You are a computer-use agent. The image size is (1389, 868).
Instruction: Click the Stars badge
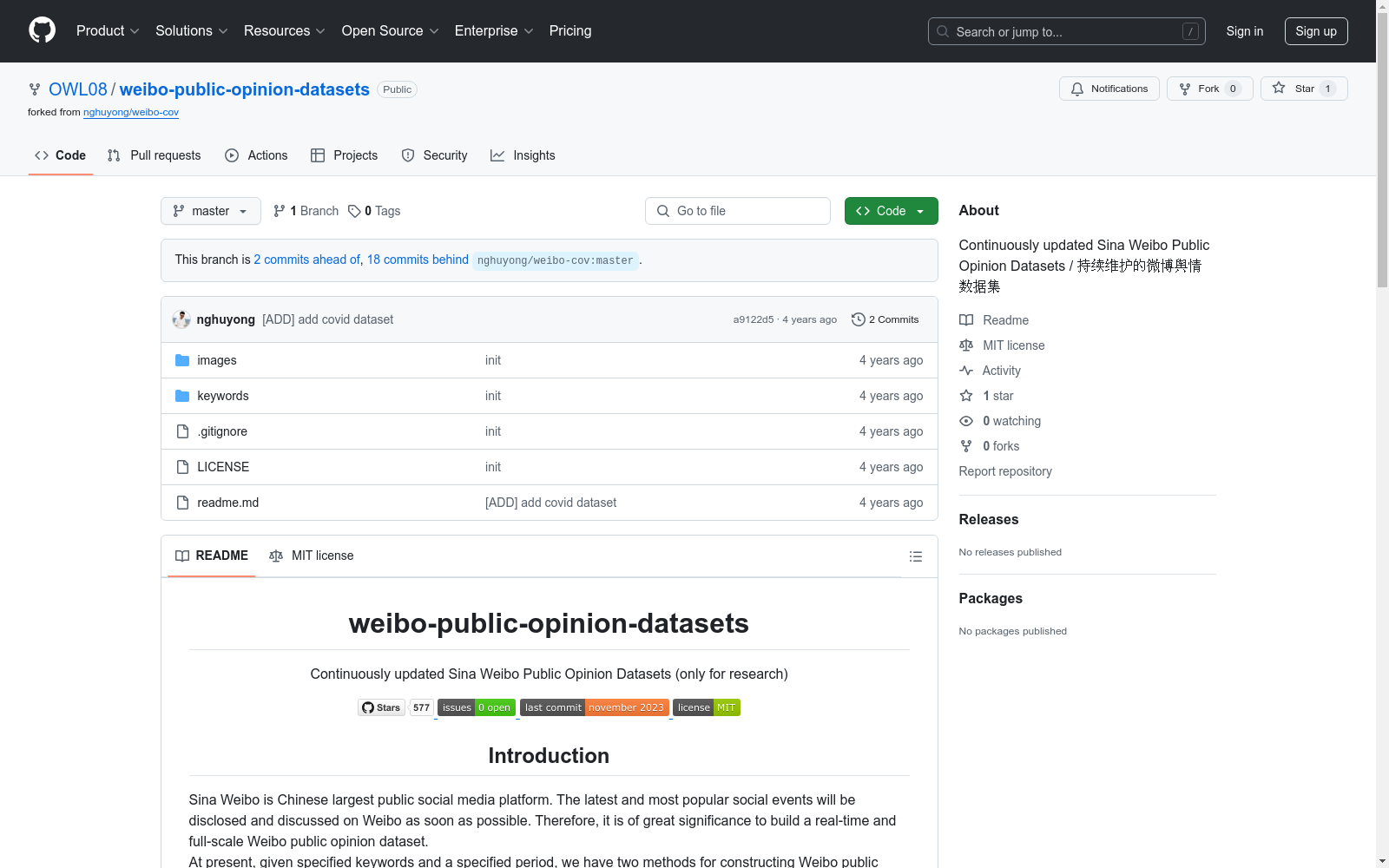[382, 707]
